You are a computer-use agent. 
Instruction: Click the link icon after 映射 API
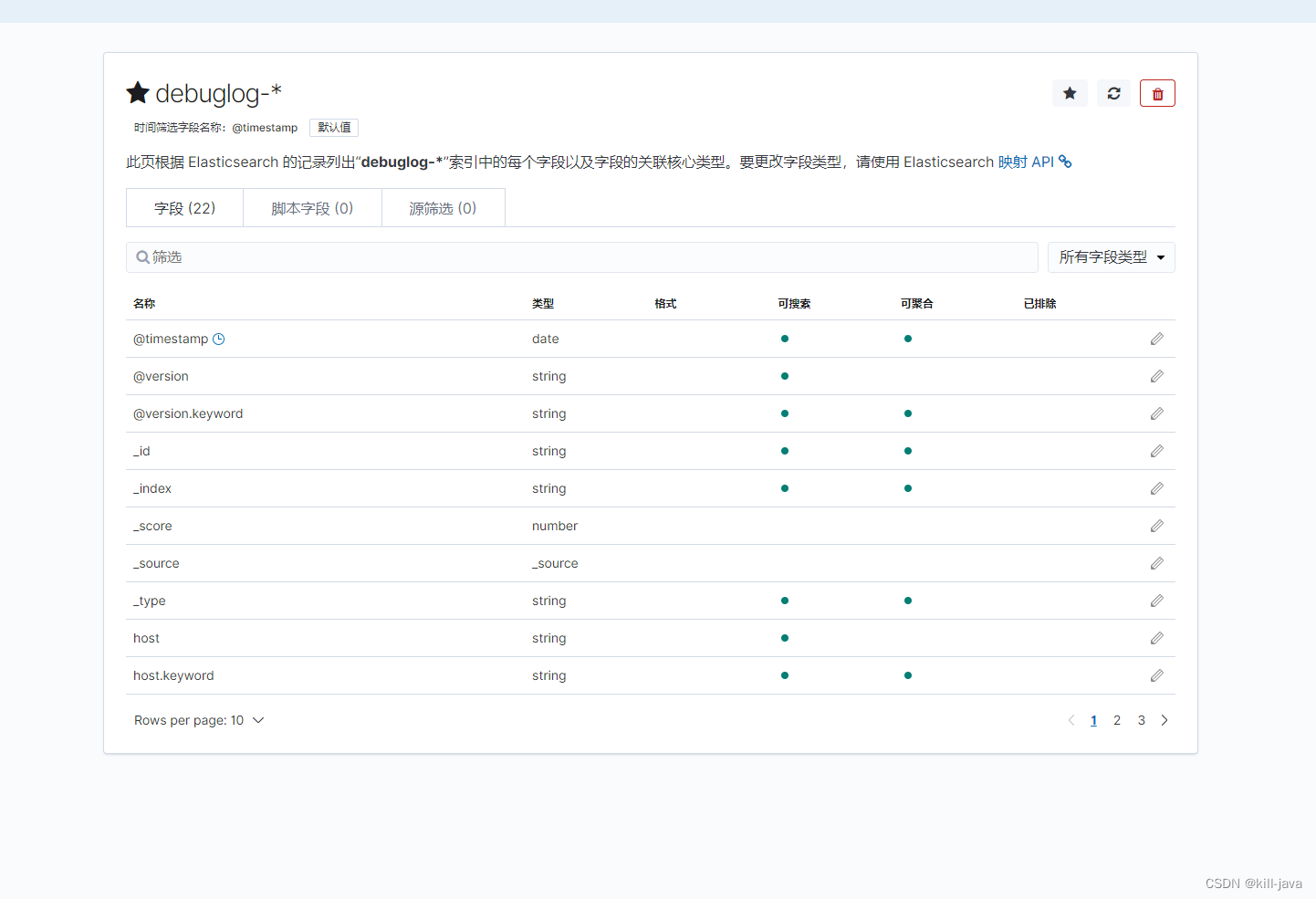coord(1065,162)
